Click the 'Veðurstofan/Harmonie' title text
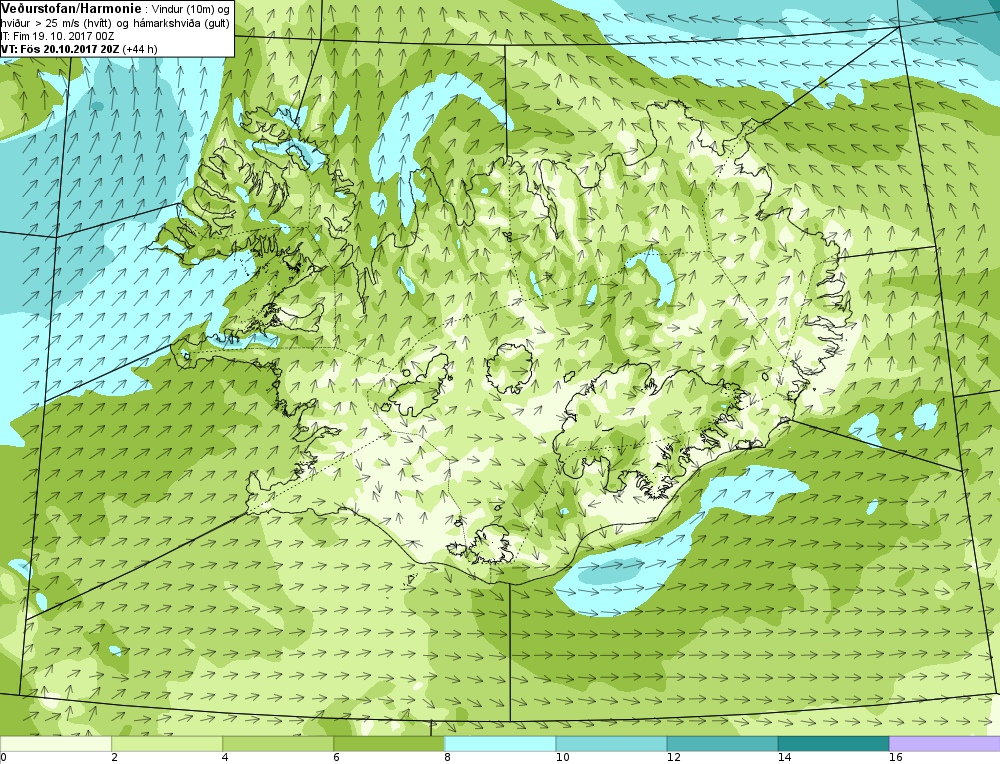This screenshot has height=764, width=1000. [x=70, y=8]
